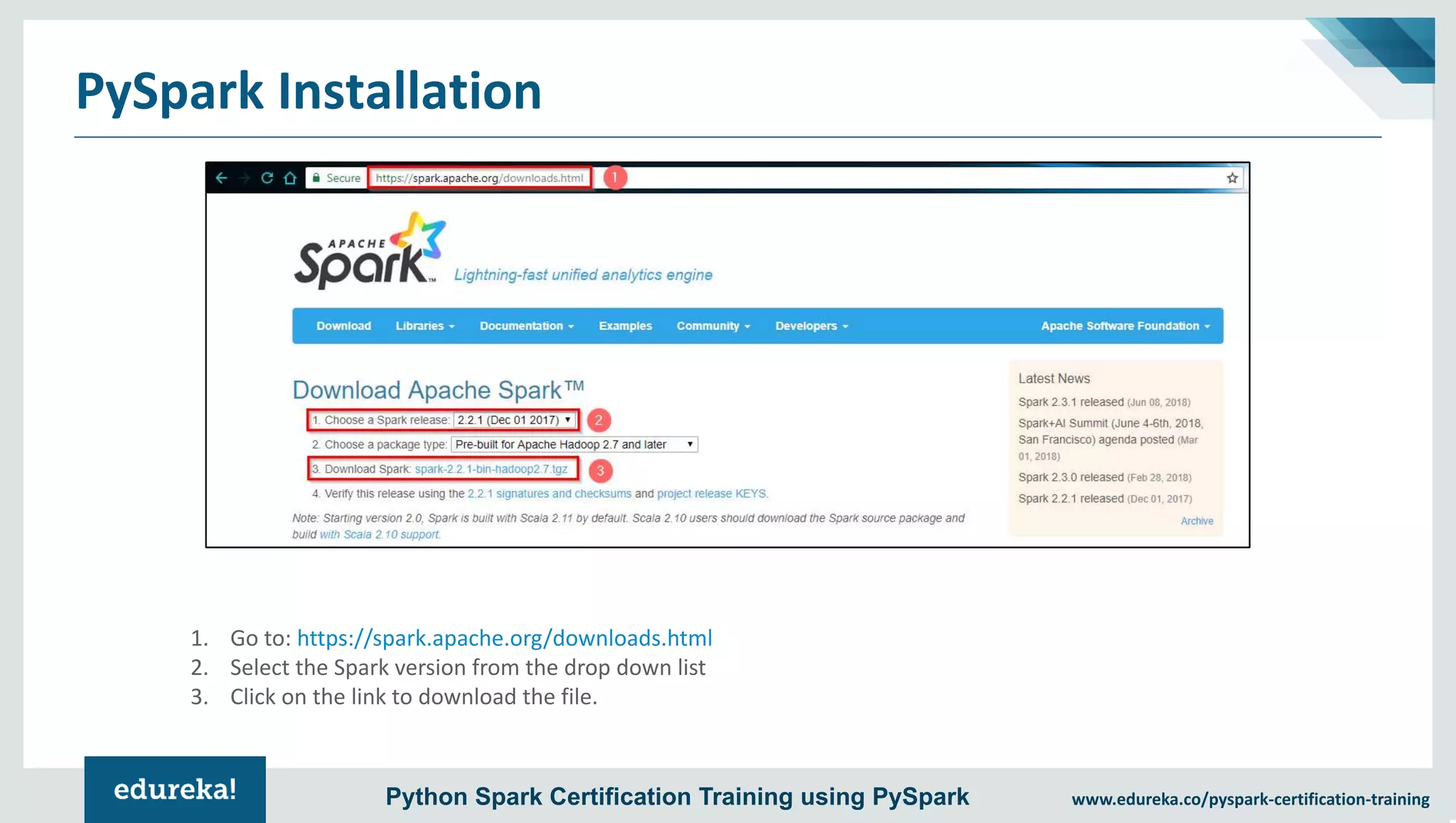Open project release KEYS link
Screen dimensions: 1456x823
(x=712, y=494)
